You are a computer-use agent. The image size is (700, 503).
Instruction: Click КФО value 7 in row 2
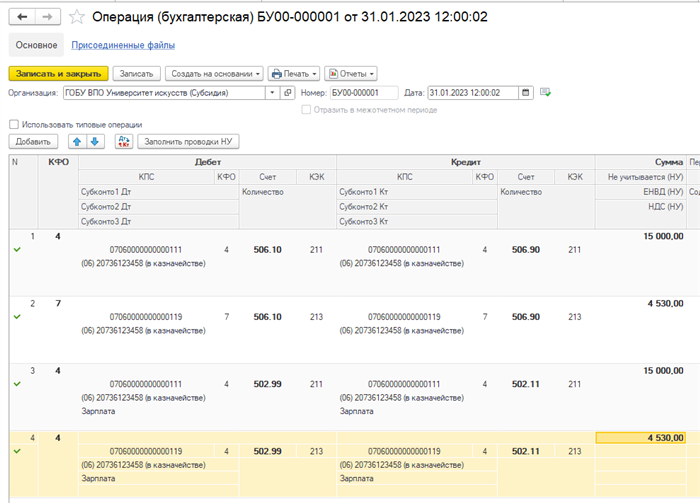[58, 303]
